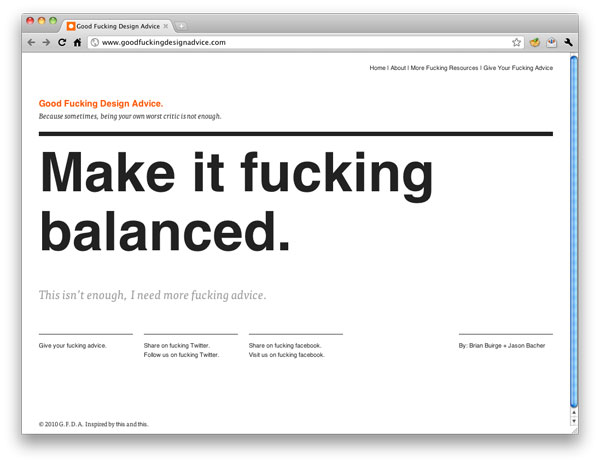Viewport: 600px width, 464px height.
Task: Click 'This isn't enough' more advice link
Action: 152,295
